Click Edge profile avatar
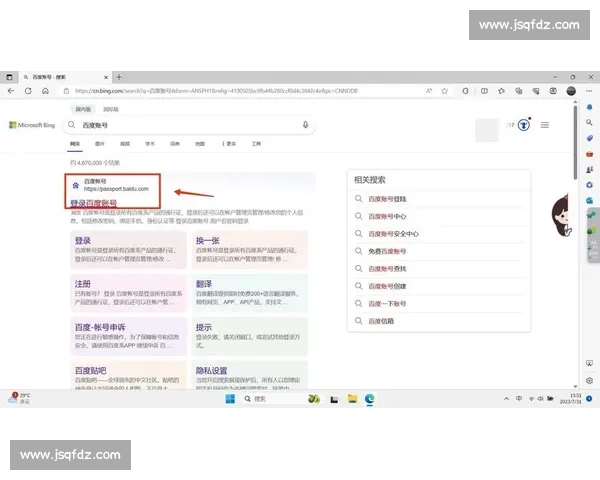Image resolution: width=600 pixels, height=480 pixels. [571, 91]
